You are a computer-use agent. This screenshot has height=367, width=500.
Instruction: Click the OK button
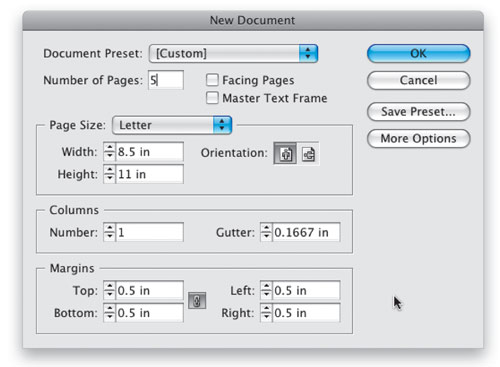click(419, 53)
